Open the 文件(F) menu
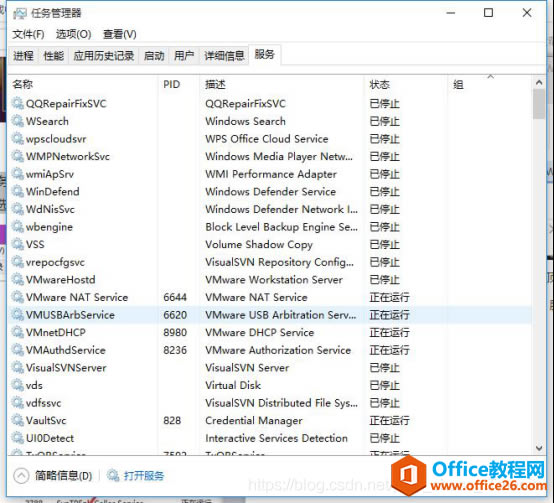The width and height of the screenshot is (554, 503). pyautogui.click(x=28, y=34)
